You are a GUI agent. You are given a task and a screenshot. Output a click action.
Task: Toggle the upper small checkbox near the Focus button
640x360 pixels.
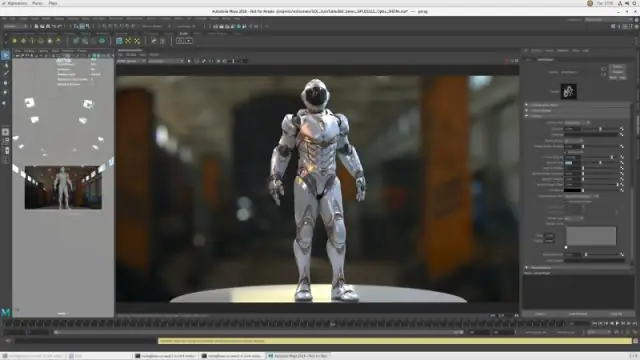click(x=604, y=69)
